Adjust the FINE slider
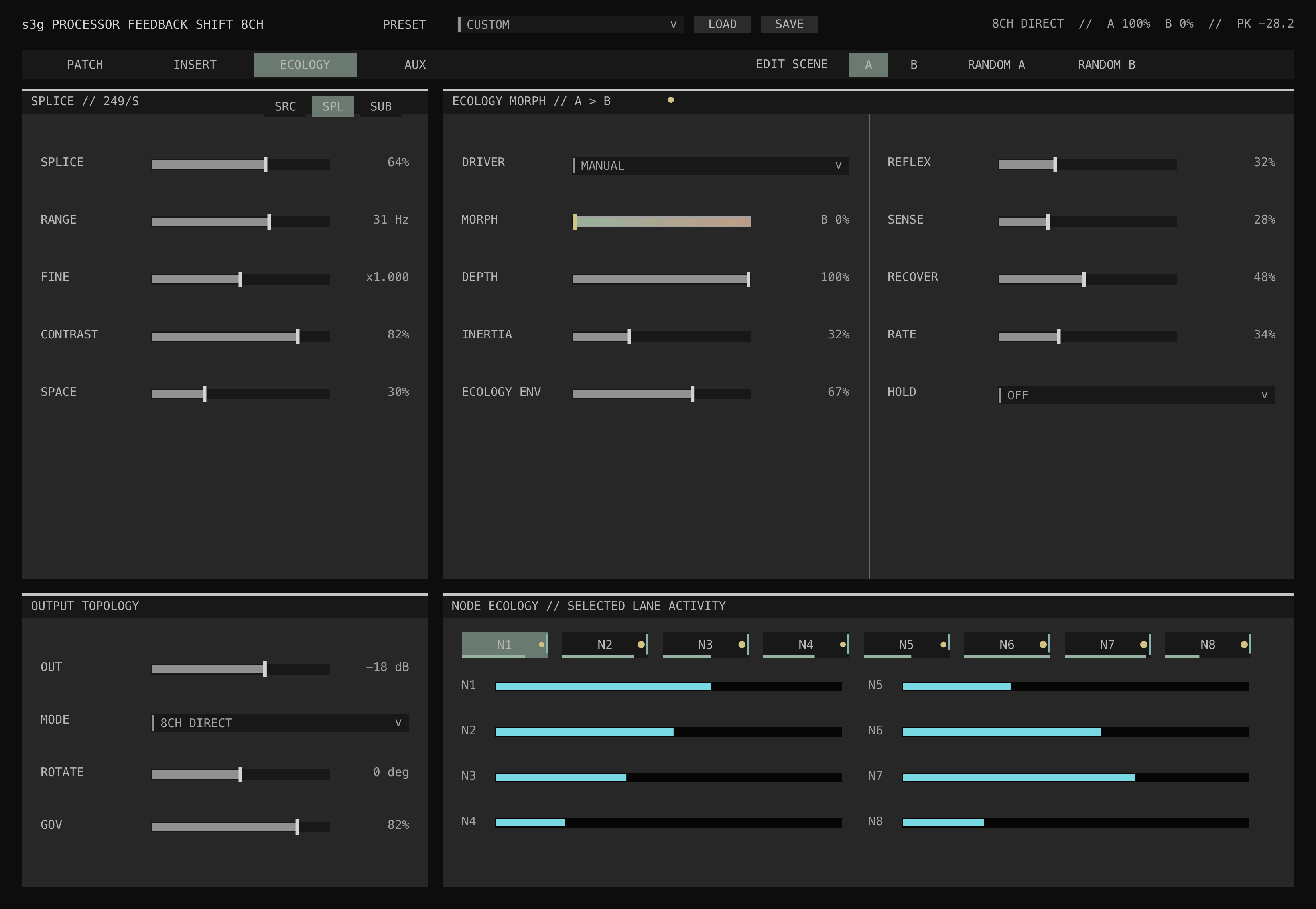Viewport: 1316px width, 909px height. (240, 279)
